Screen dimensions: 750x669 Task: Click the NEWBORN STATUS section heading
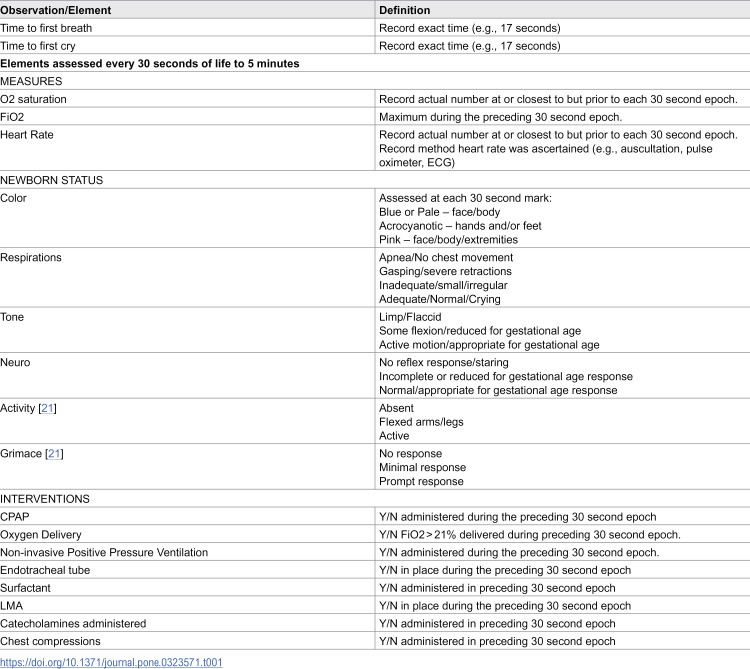pyautogui.click(x=52, y=180)
